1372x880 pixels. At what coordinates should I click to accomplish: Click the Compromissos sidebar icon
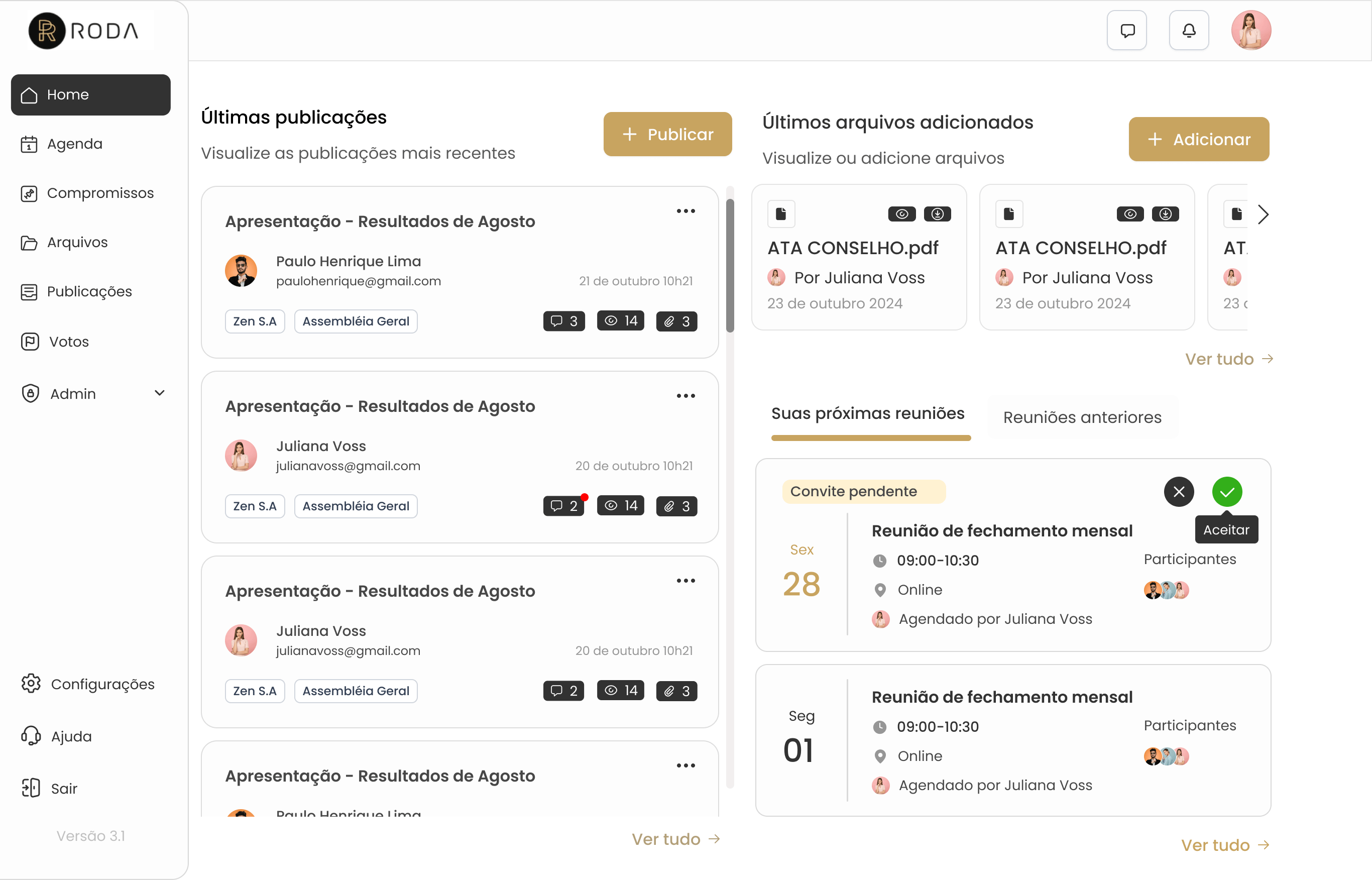29,194
